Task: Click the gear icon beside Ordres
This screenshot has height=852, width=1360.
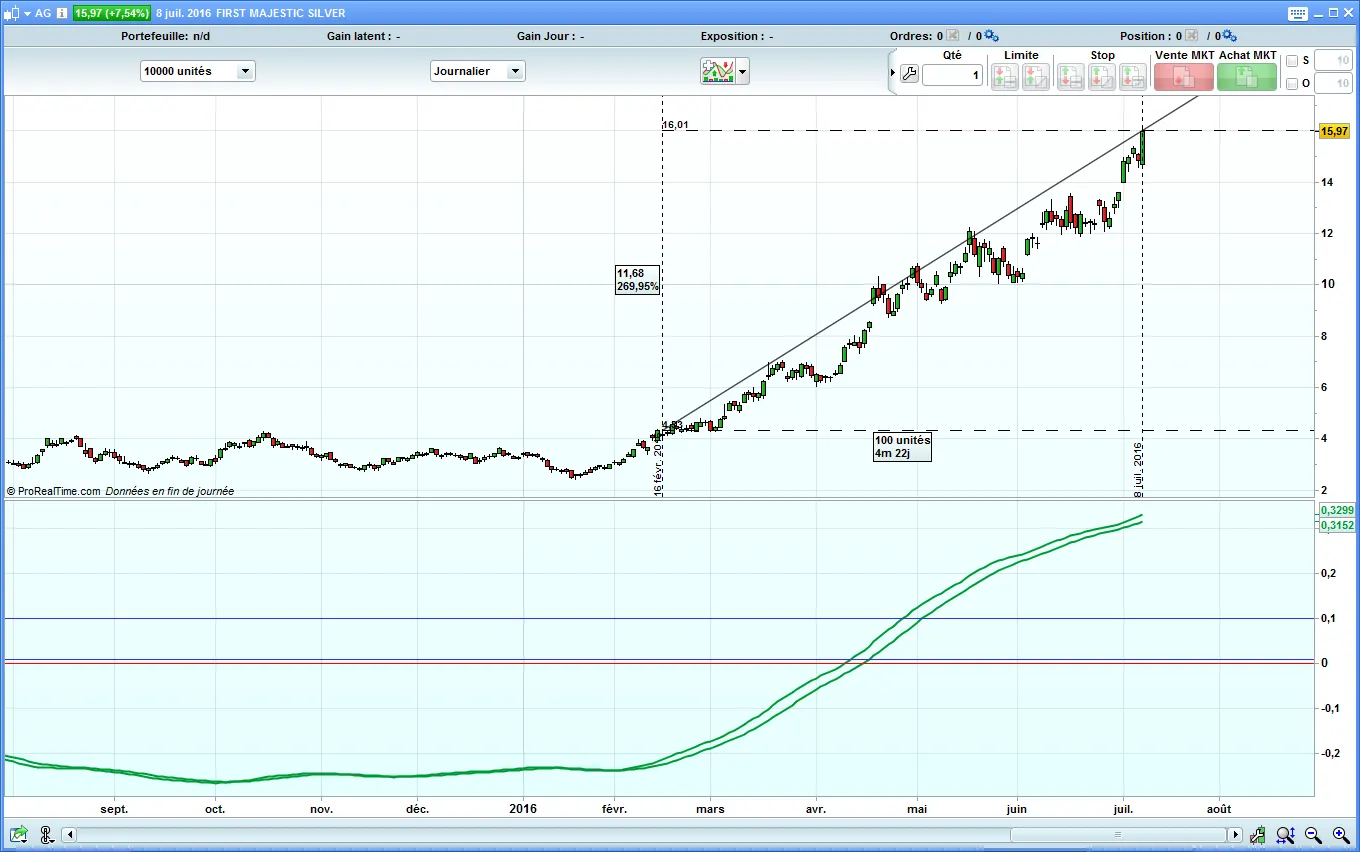Action: [990, 36]
